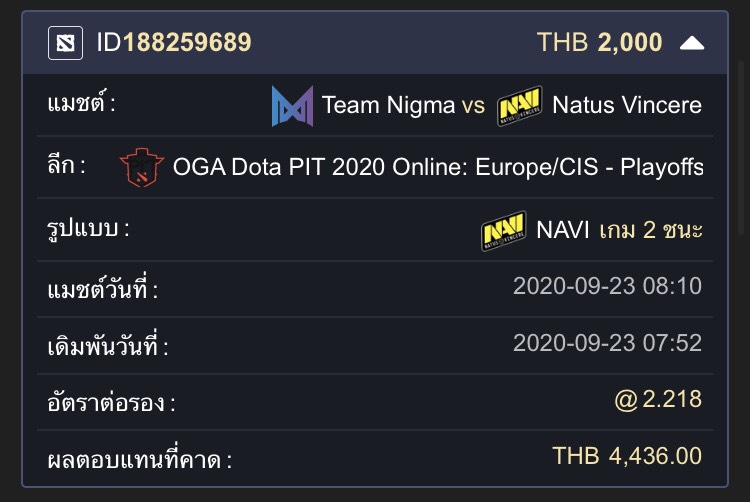Viewport: 750px width, 502px height.
Task: Click expected return THB 4,436.00
Action: pyautogui.click(x=627, y=456)
